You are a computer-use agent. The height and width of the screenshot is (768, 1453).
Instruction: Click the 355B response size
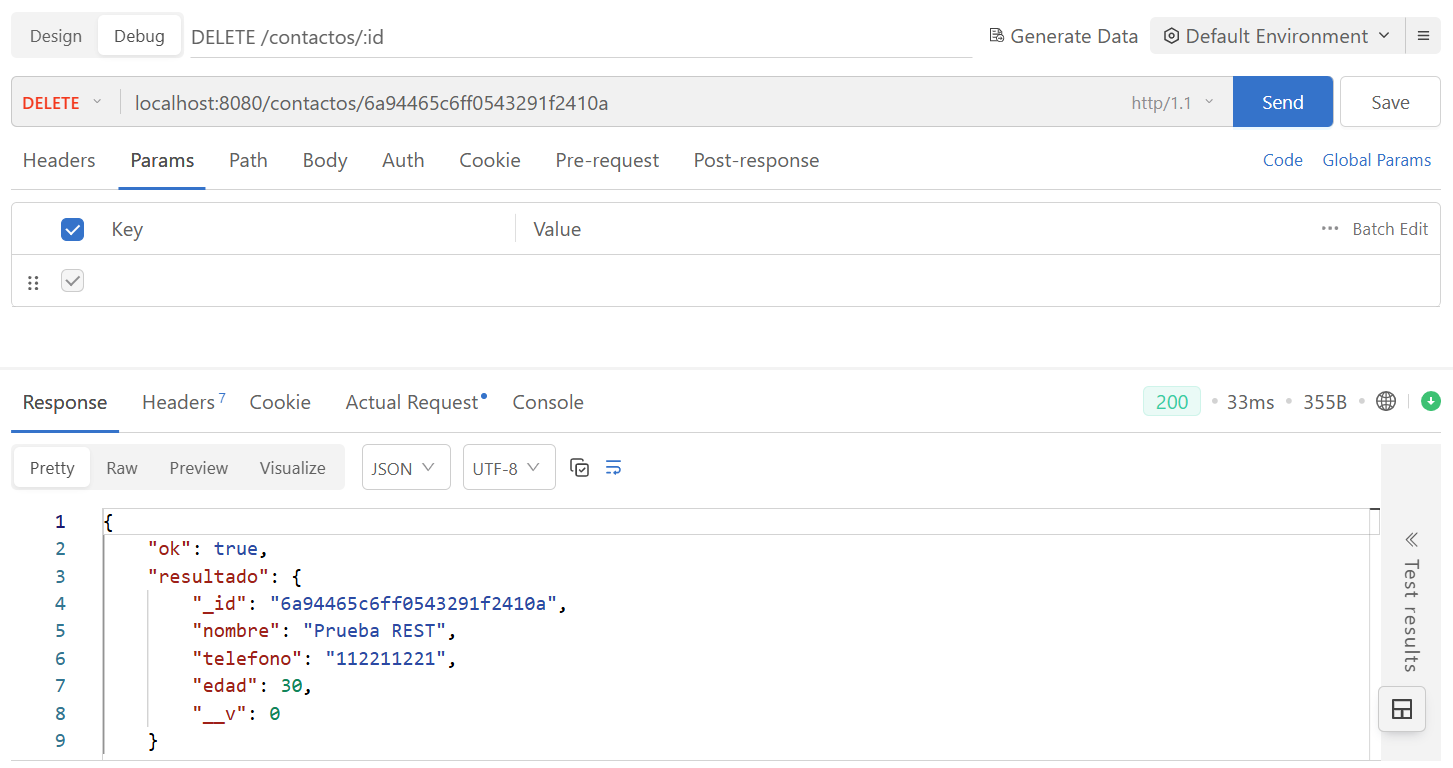tap(1325, 402)
